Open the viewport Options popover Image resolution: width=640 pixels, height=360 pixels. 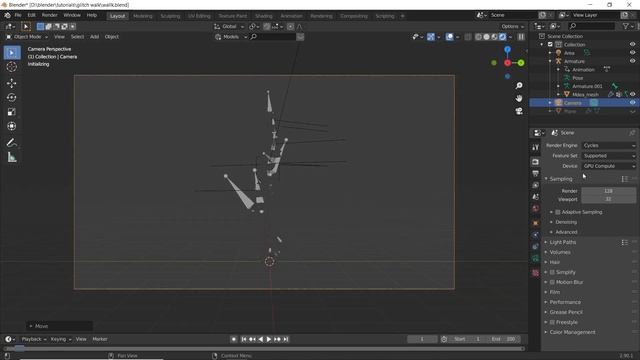[513, 27]
